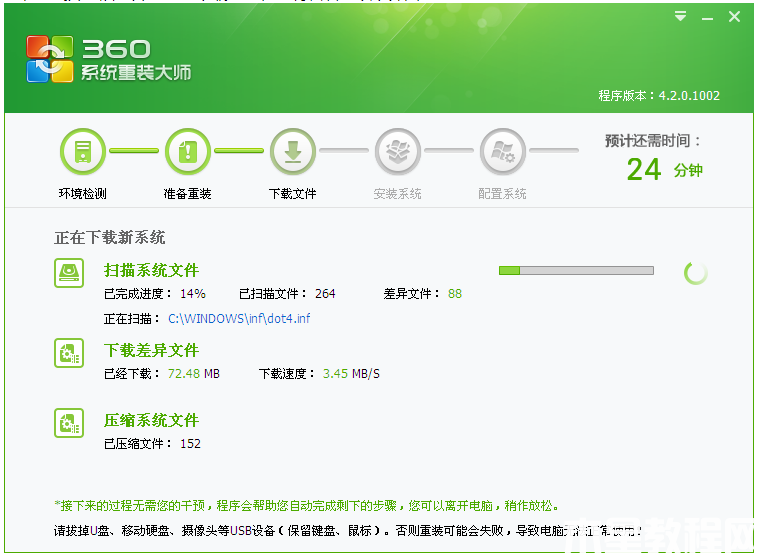Select the 环境检测 step label
Image resolution: width=759 pixels, height=555 pixels.
point(83,194)
